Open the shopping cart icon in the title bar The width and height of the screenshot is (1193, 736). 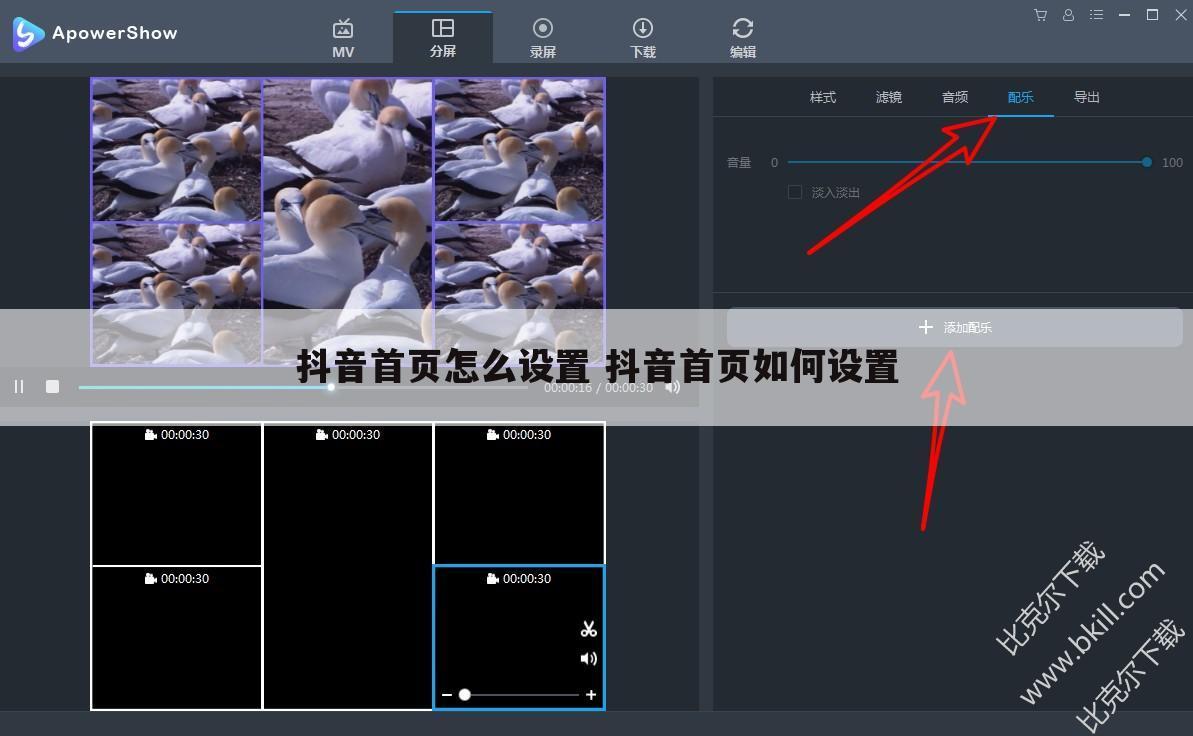pos(1040,15)
